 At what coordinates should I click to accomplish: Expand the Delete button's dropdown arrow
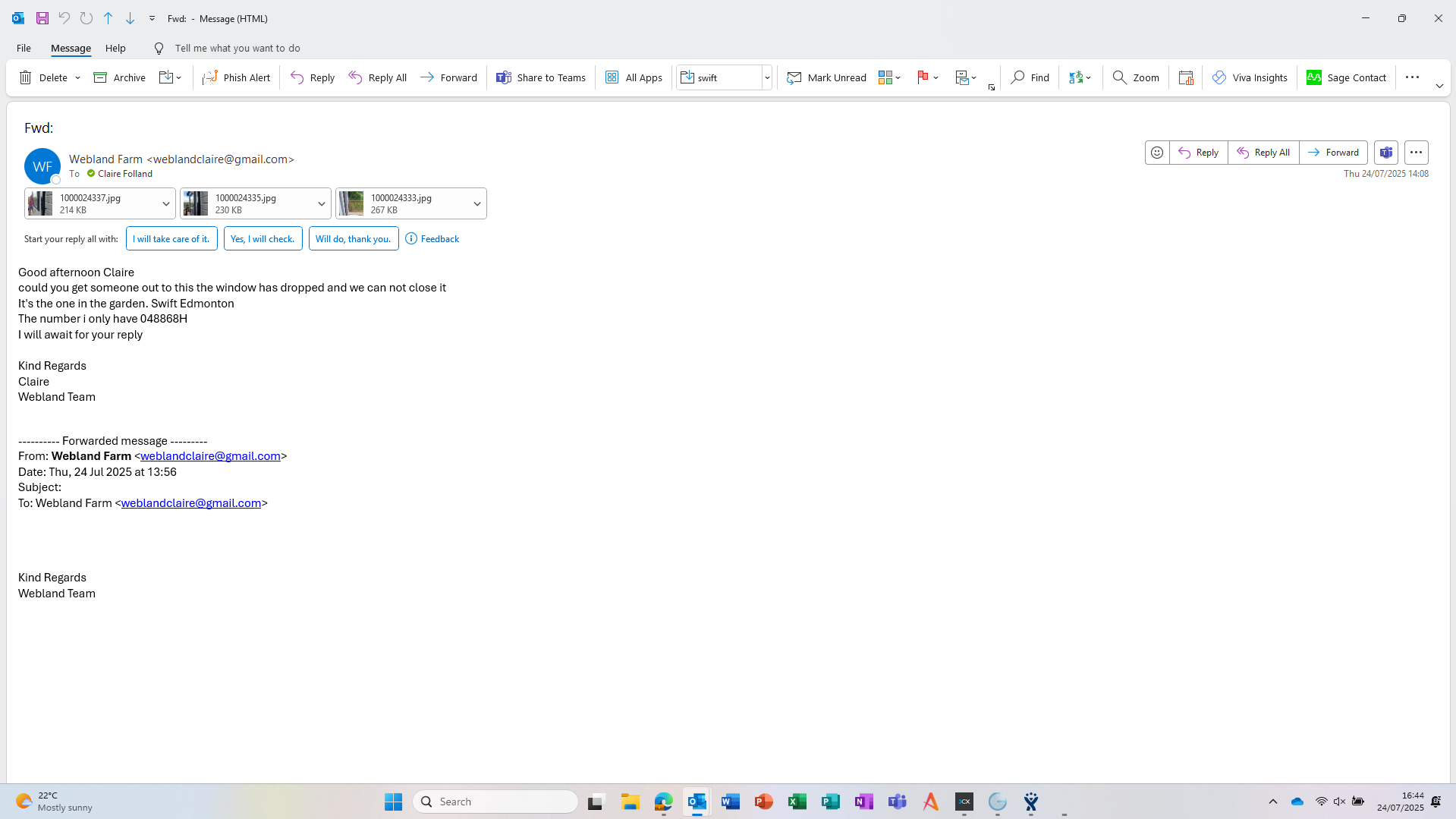[77, 77]
